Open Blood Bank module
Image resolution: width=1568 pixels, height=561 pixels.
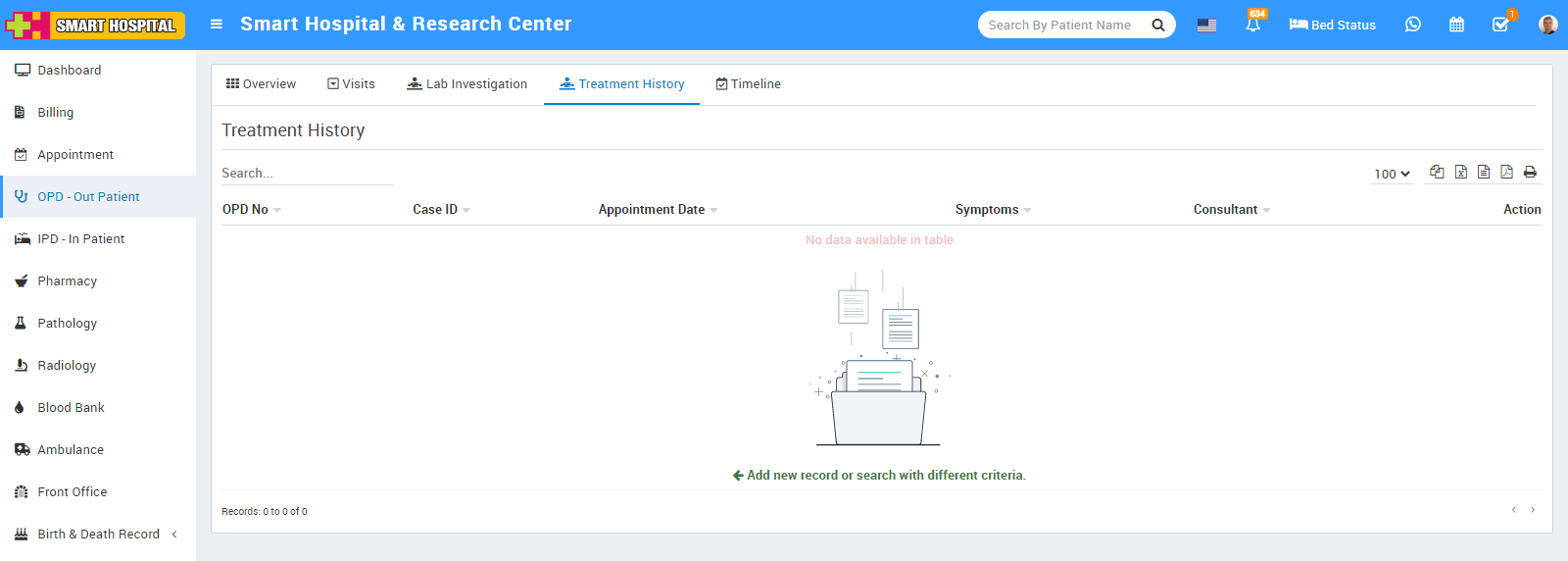point(98,408)
